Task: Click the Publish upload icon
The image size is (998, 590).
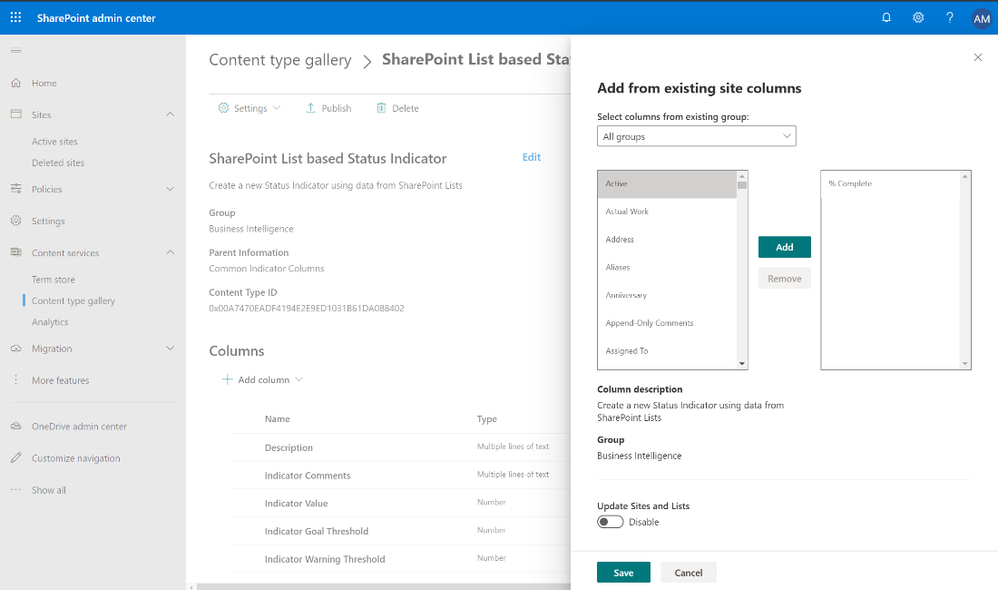Action: point(311,108)
